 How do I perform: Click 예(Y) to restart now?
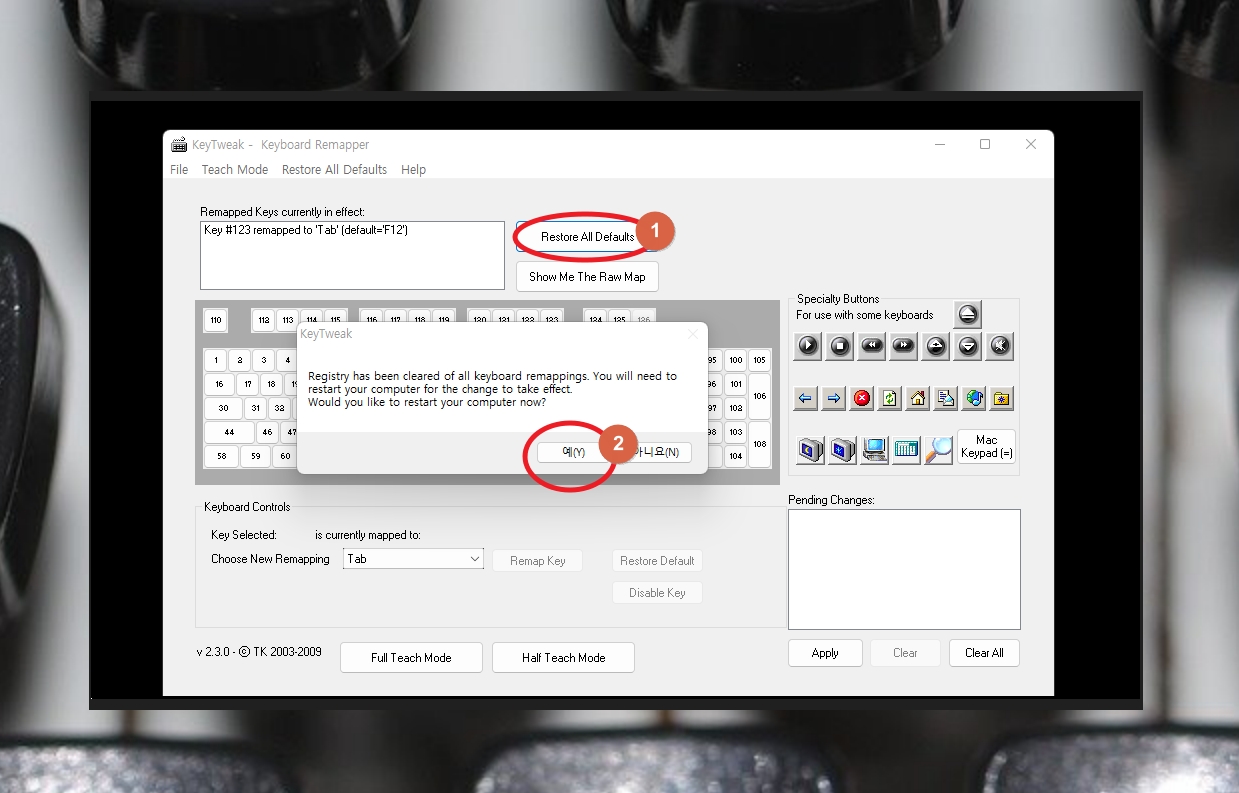(574, 452)
